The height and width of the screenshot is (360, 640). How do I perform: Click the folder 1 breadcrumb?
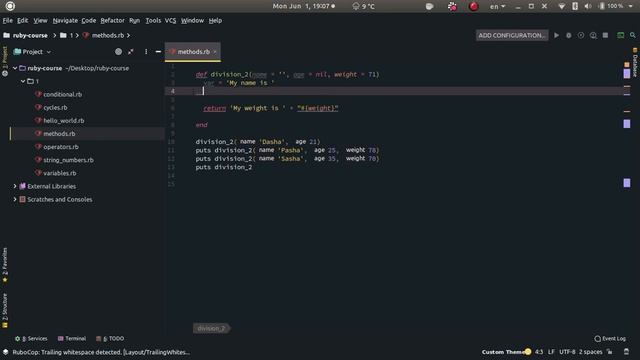pyautogui.click(x=67, y=36)
